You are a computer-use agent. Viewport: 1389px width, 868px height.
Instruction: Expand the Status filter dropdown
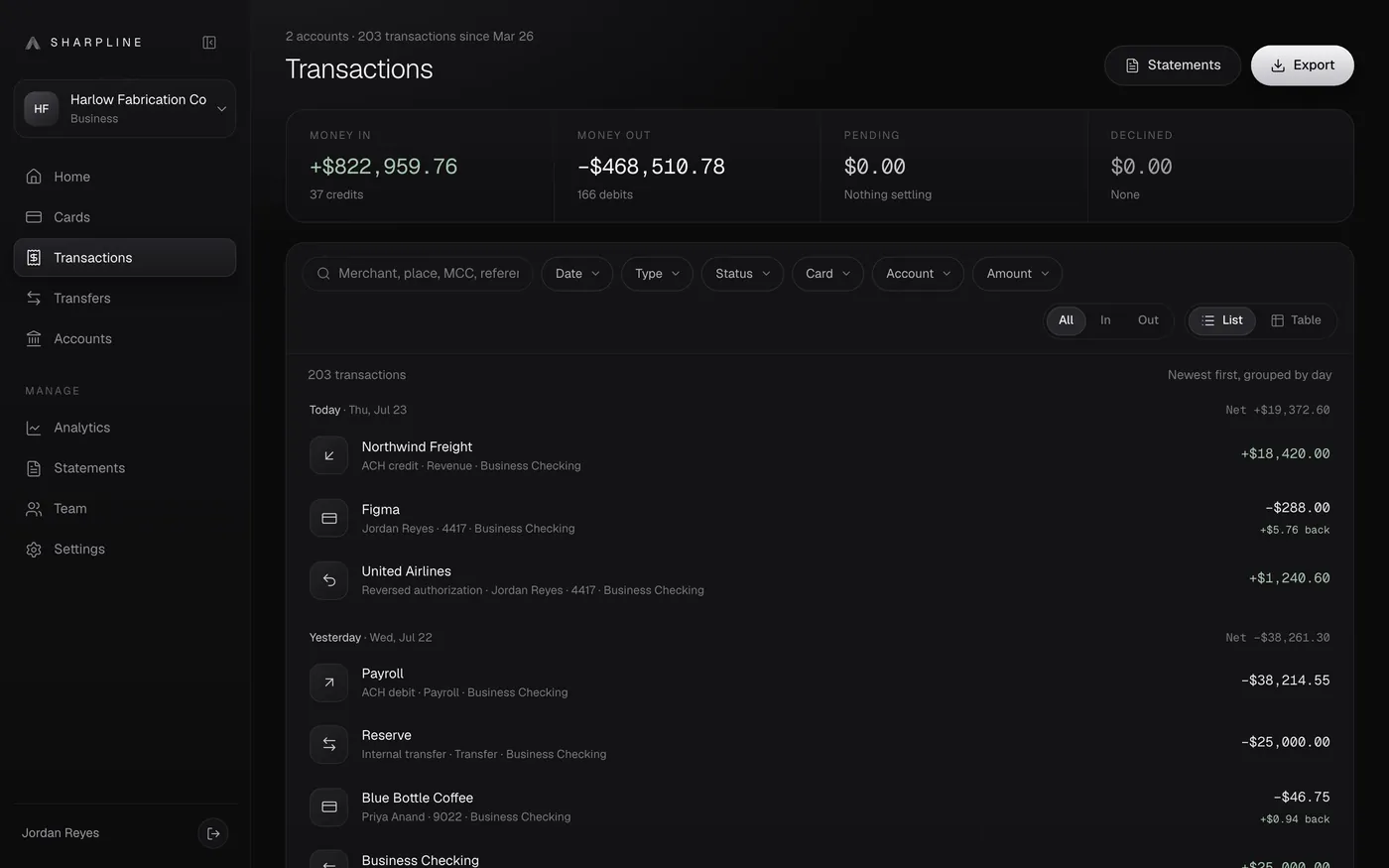click(742, 274)
